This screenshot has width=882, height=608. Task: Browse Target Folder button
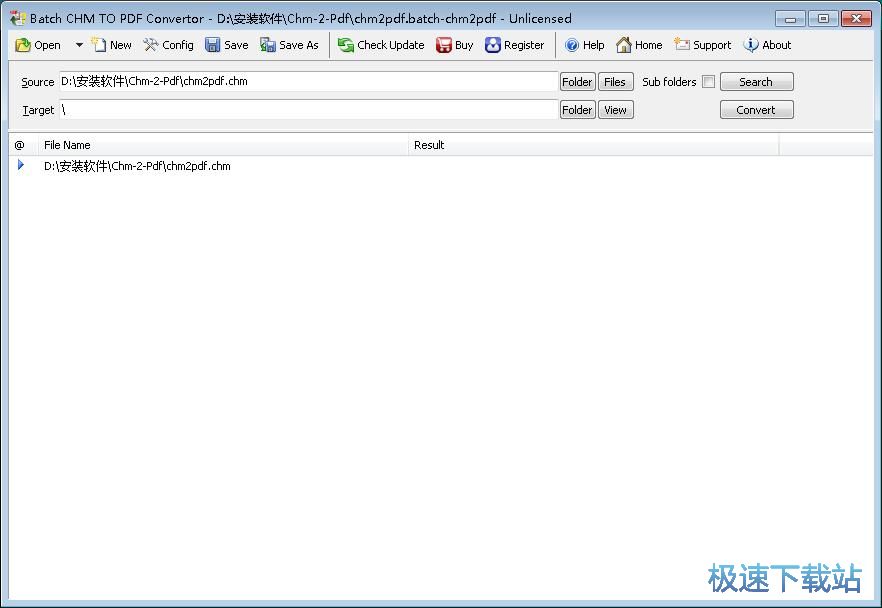click(578, 110)
